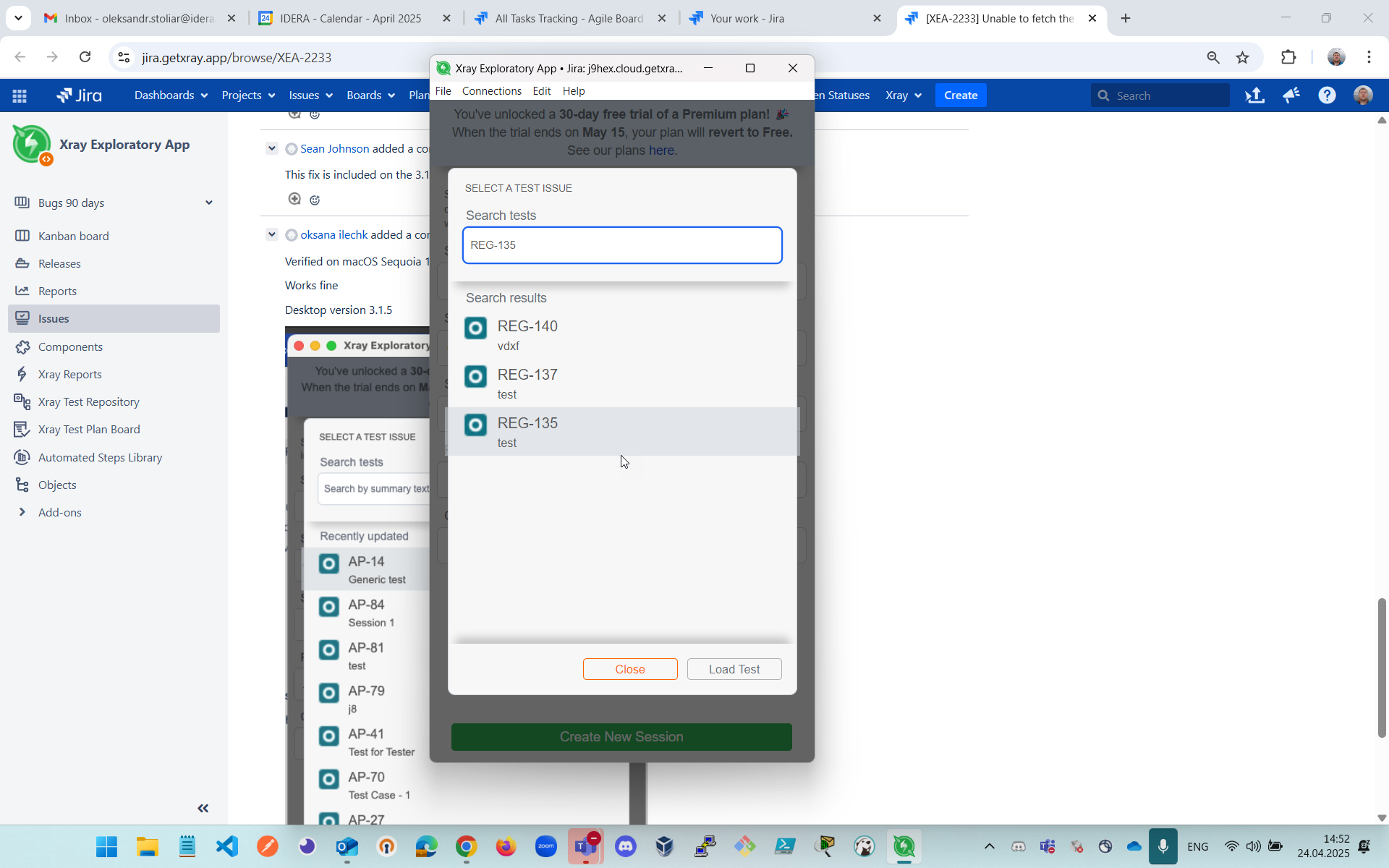
Task: Open Xray Exploratory App taskbar icon
Action: pos(904,846)
